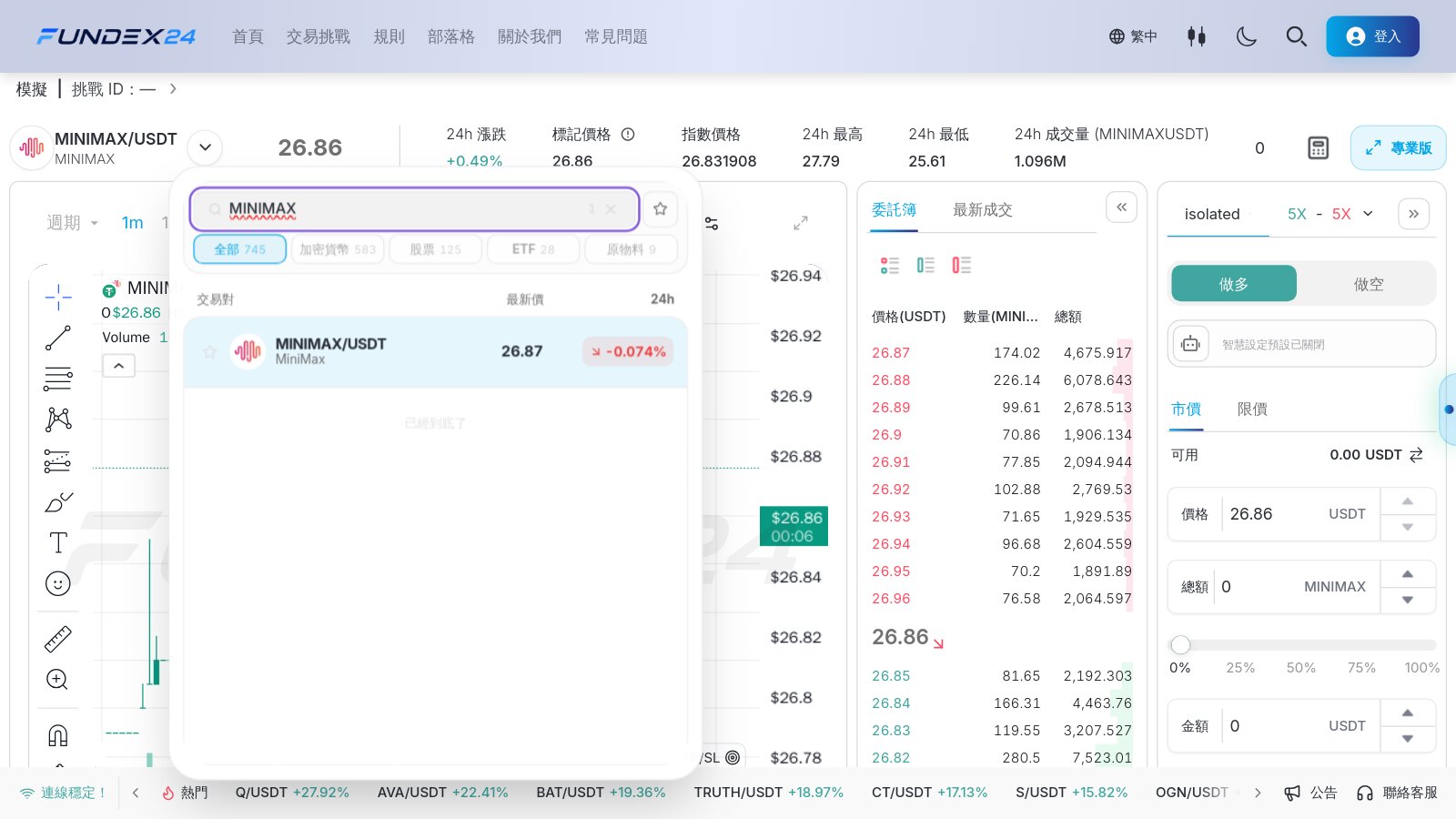Image resolution: width=1456 pixels, height=819 pixels.
Task: Select the trend line drawing tool
Action: click(x=58, y=338)
